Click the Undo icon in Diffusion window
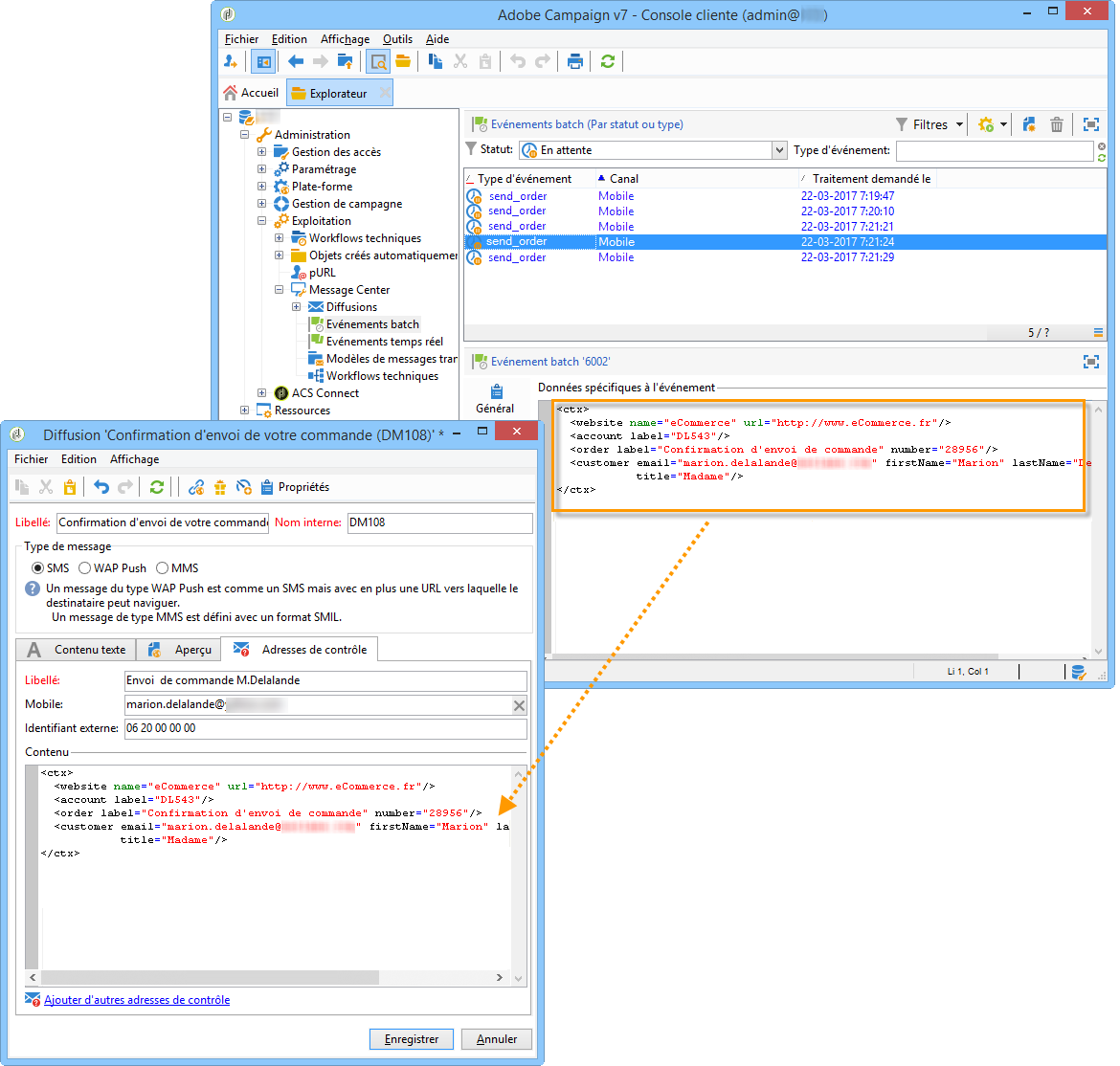 point(101,487)
